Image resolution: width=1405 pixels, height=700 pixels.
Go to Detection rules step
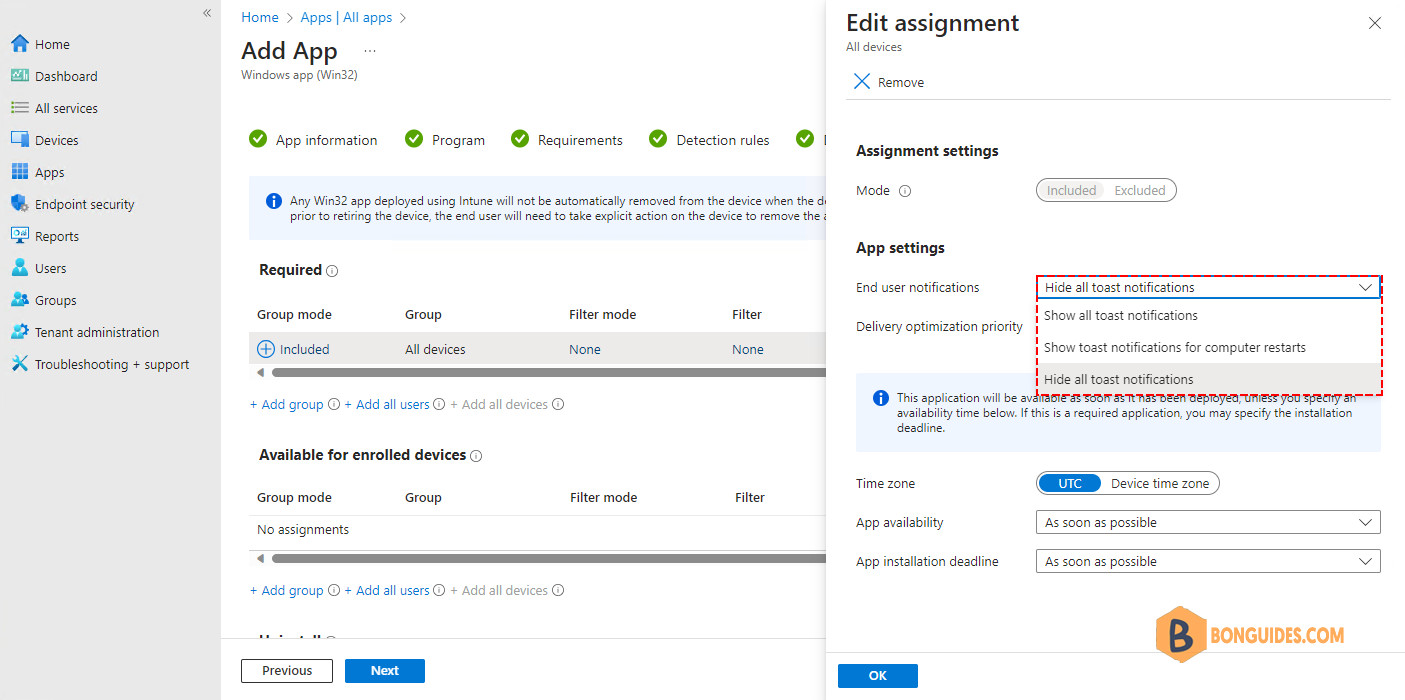coord(709,140)
